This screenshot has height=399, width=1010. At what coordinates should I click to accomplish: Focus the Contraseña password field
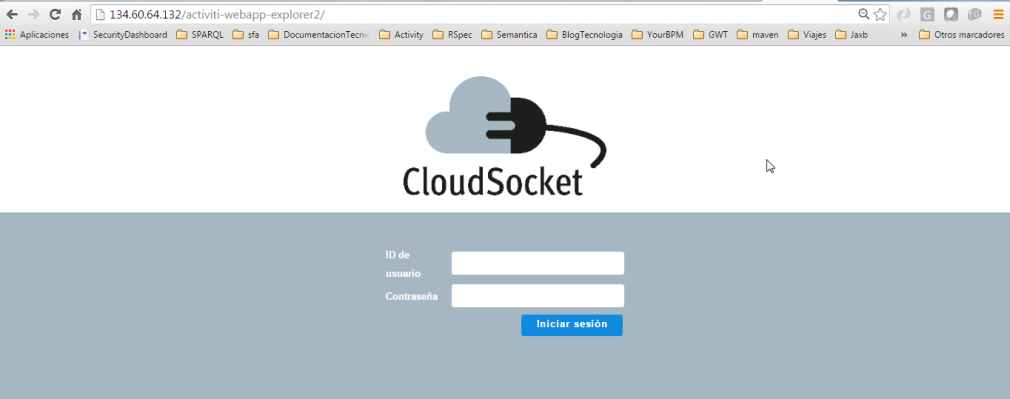tap(538, 296)
